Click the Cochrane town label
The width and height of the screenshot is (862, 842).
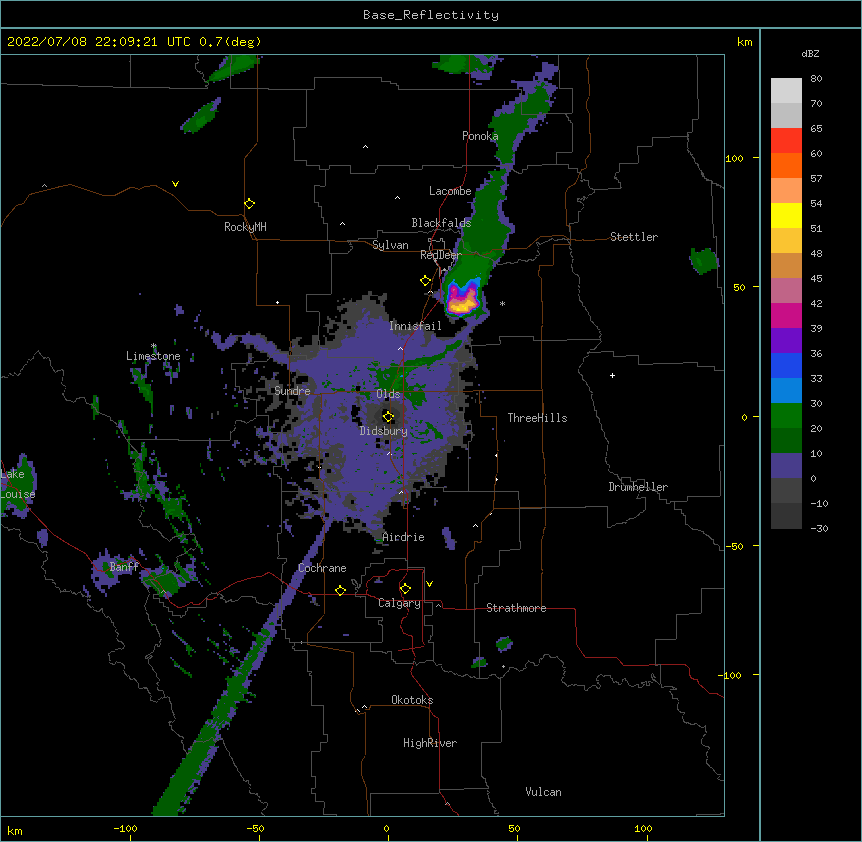[322, 568]
